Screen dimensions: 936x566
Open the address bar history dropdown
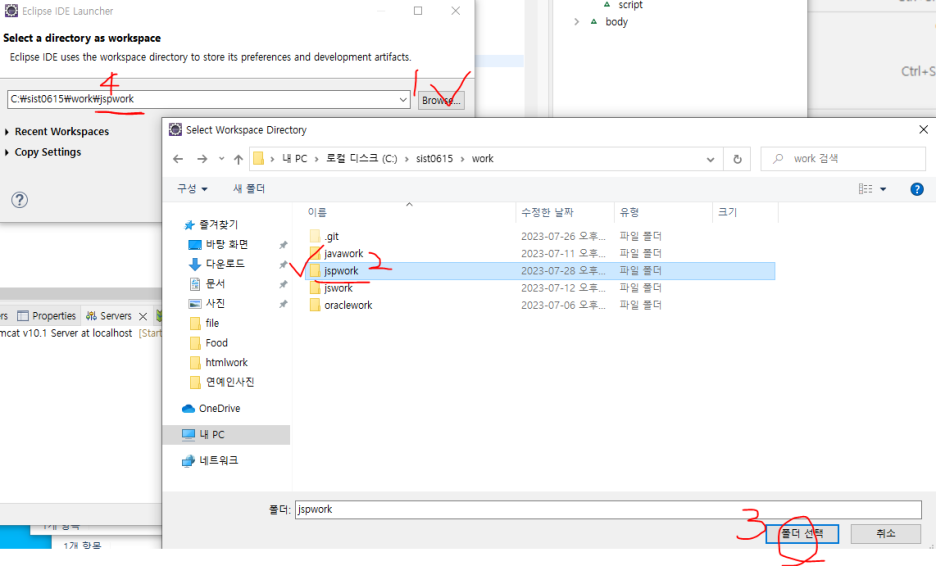click(710, 159)
